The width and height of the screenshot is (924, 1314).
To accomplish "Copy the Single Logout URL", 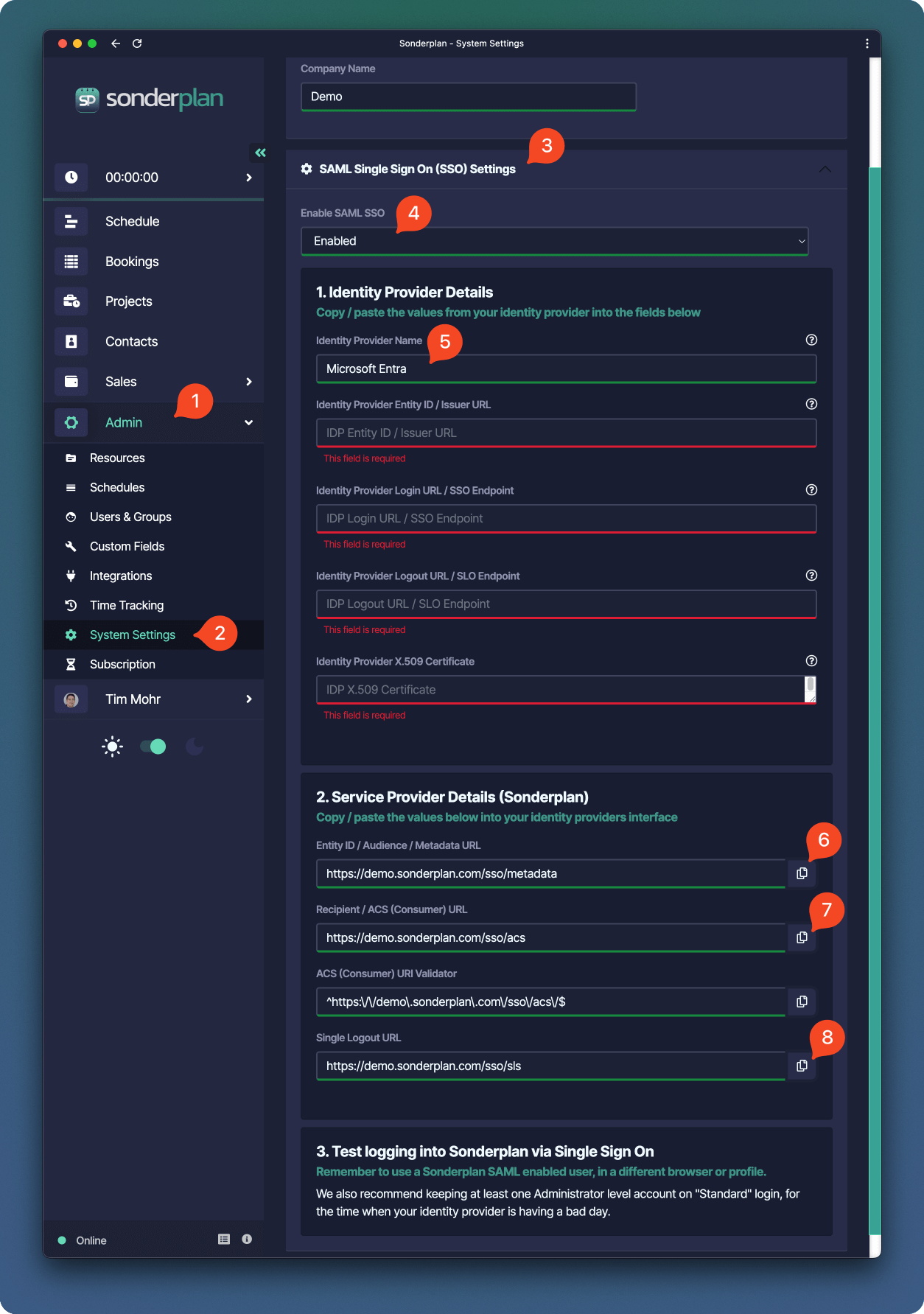I will point(802,1066).
